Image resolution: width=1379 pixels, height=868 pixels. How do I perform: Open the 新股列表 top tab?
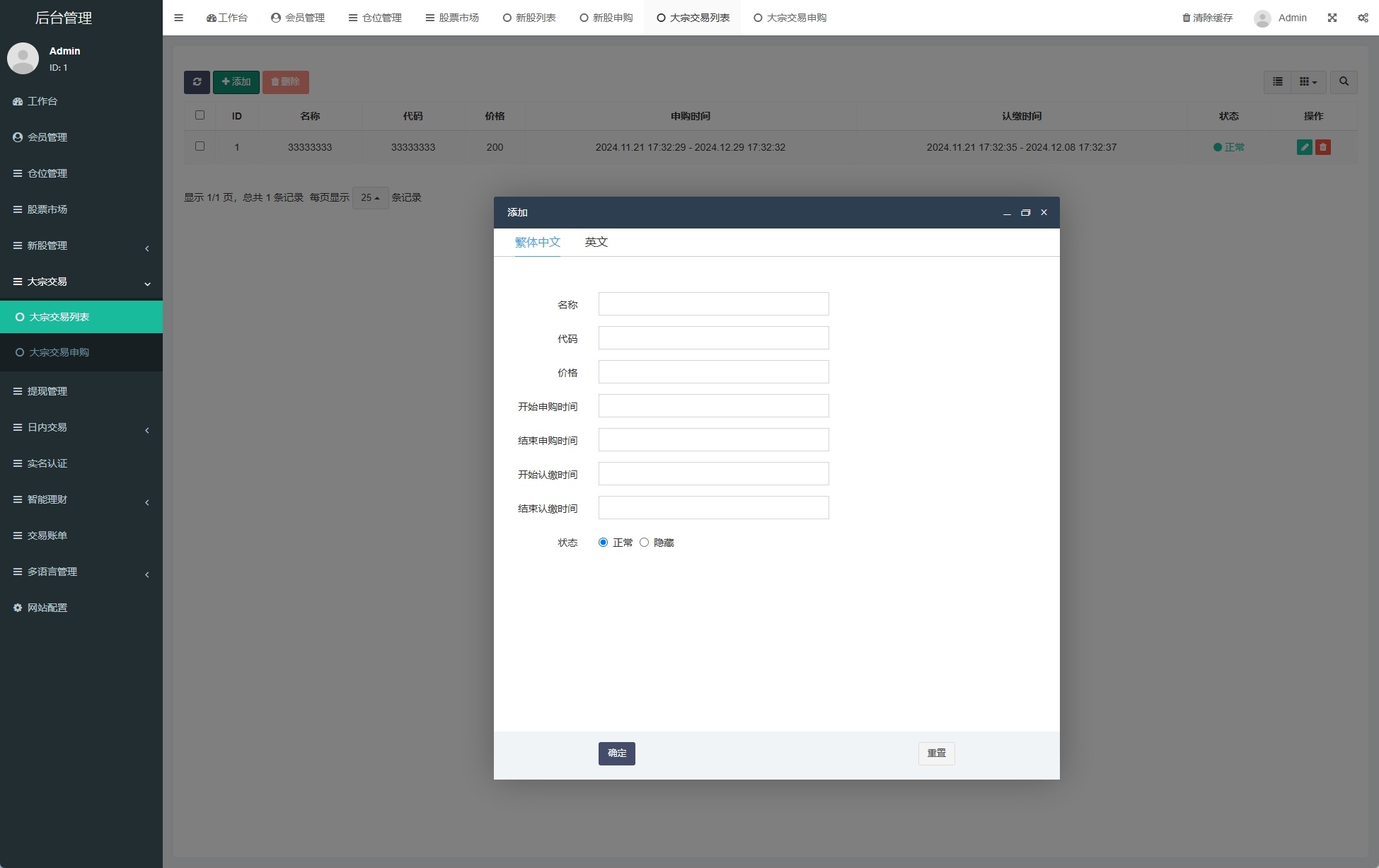point(529,18)
